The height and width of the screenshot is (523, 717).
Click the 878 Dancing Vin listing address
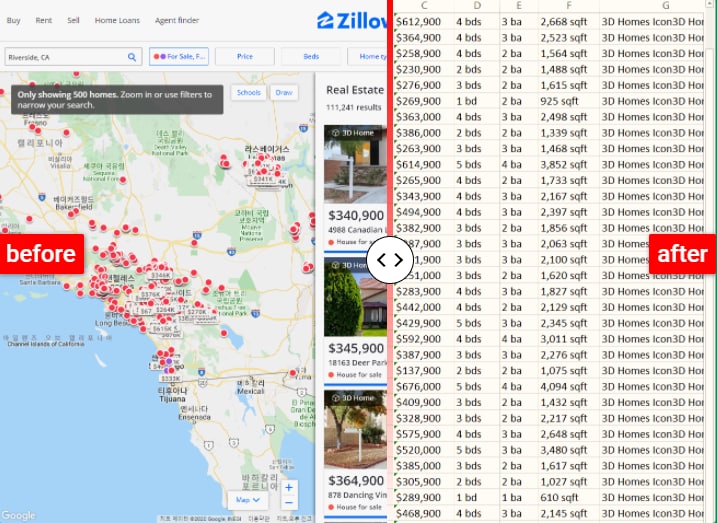click(x=357, y=495)
